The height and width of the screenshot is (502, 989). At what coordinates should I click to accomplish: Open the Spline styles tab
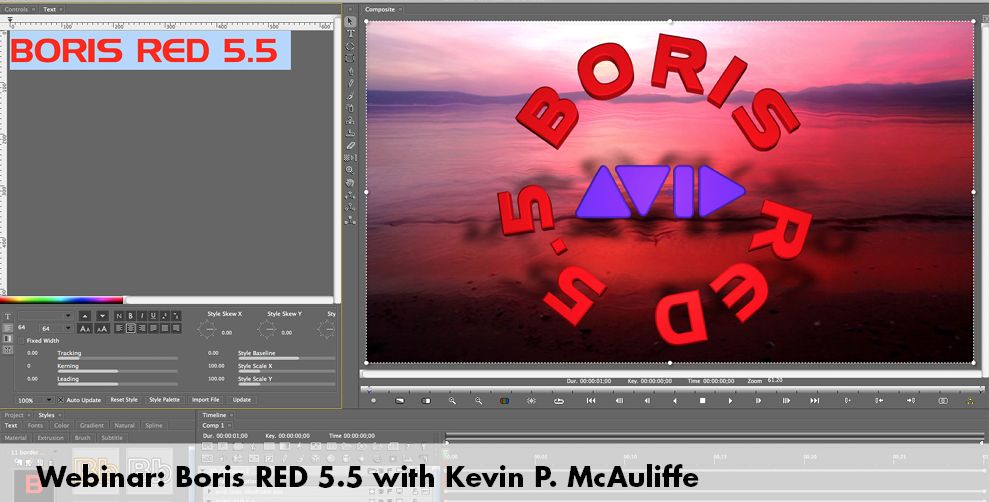pyautogui.click(x=154, y=426)
